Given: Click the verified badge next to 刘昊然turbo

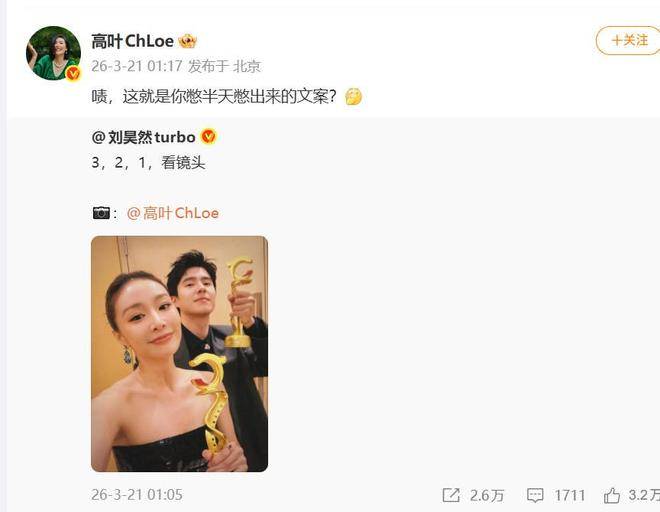Looking at the screenshot, I should point(208,137).
